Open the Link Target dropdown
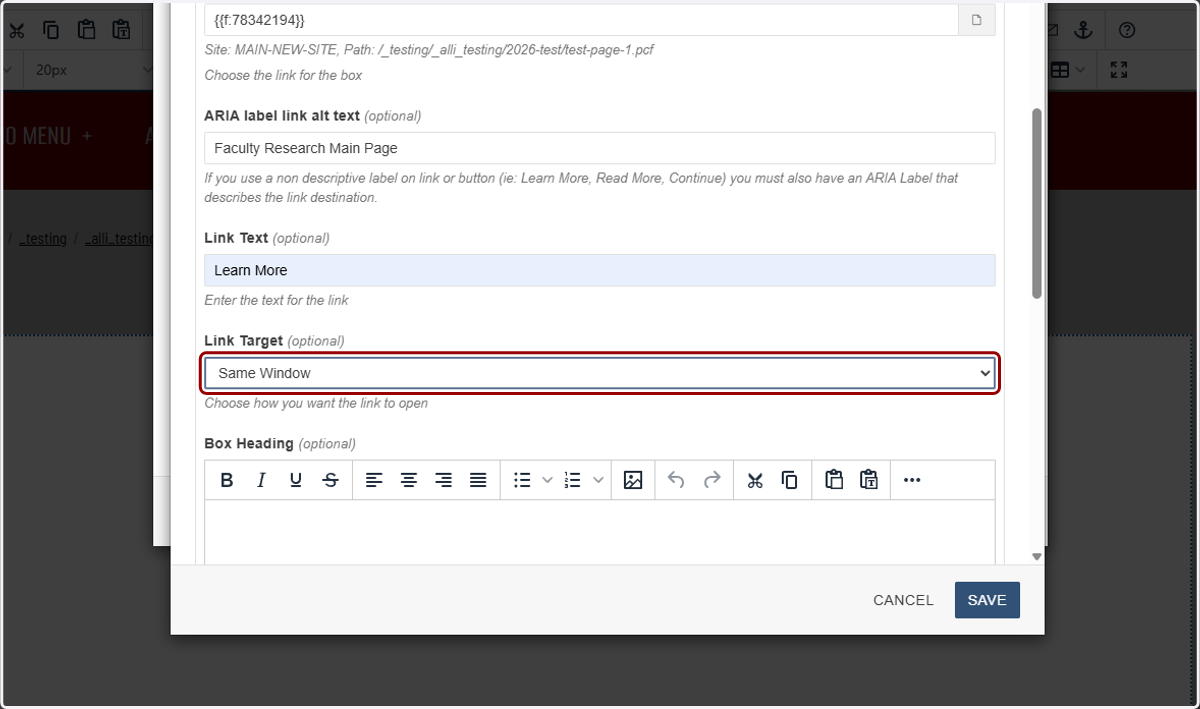 (x=600, y=373)
